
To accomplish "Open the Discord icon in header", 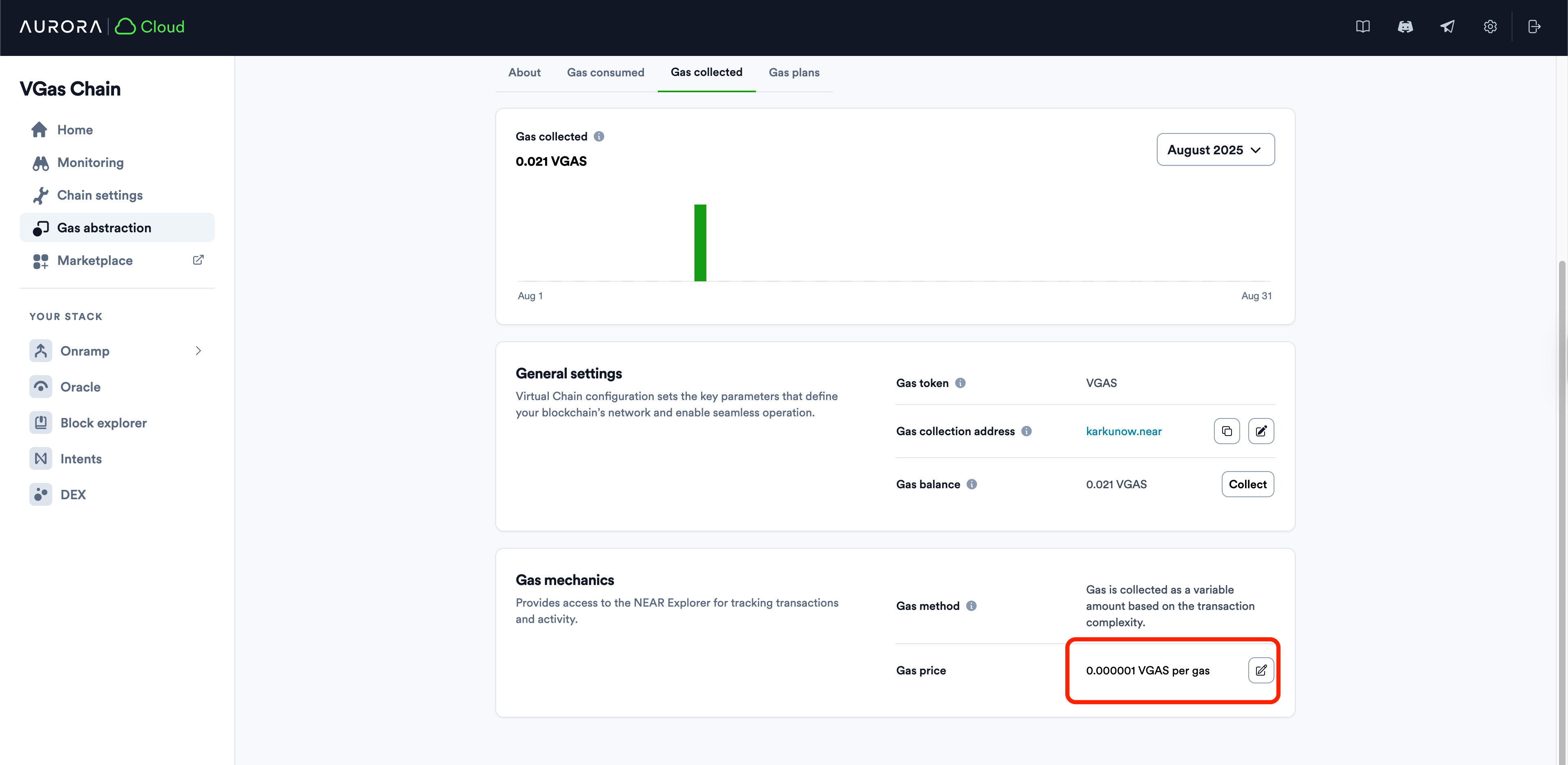I will pos(1405,27).
